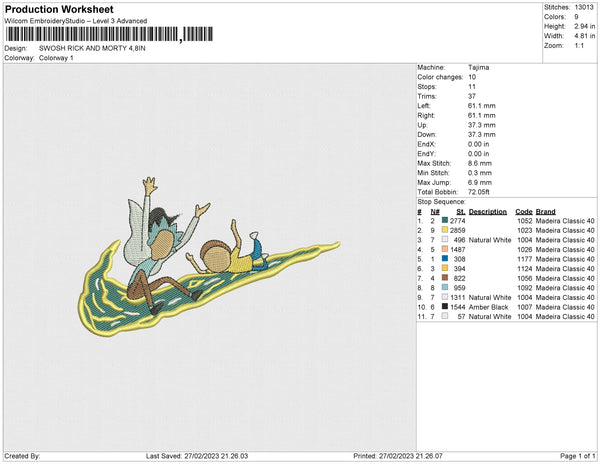Click the Stops value 11
Screen dimensions: 600x464
[x=471, y=87]
